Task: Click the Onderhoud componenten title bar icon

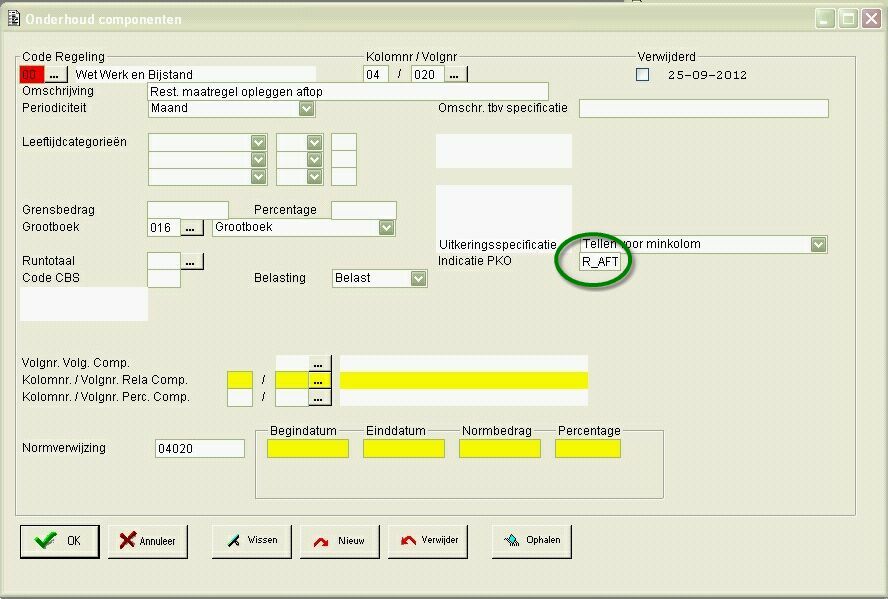Action: click(14, 19)
